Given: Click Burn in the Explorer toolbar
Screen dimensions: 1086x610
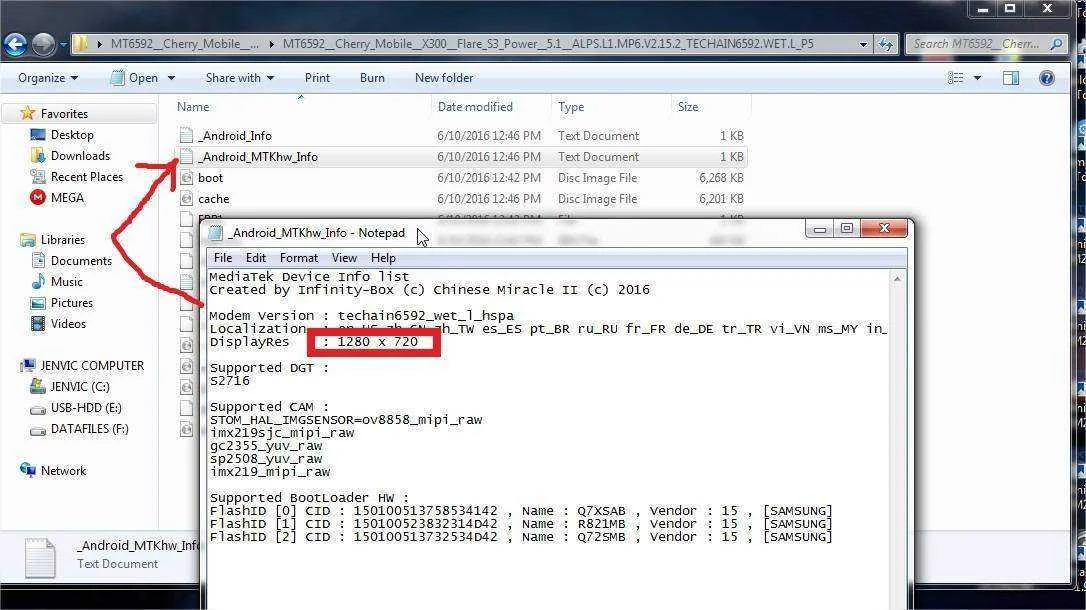Looking at the screenshot, I should click(372, 78).
